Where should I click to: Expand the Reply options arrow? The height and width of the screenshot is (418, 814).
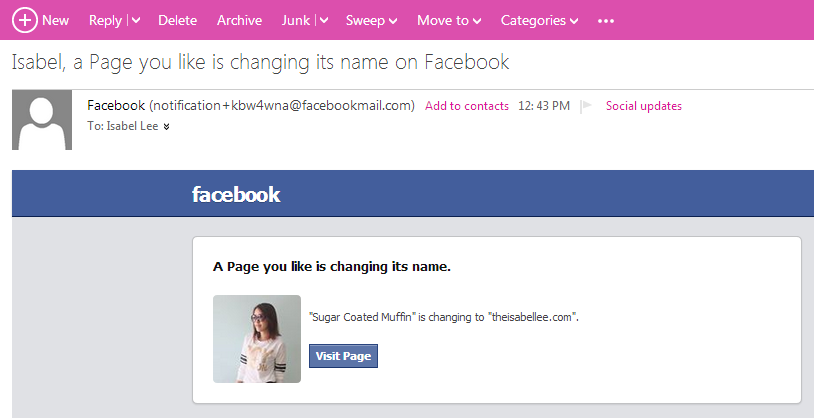(x=136, y=21)
